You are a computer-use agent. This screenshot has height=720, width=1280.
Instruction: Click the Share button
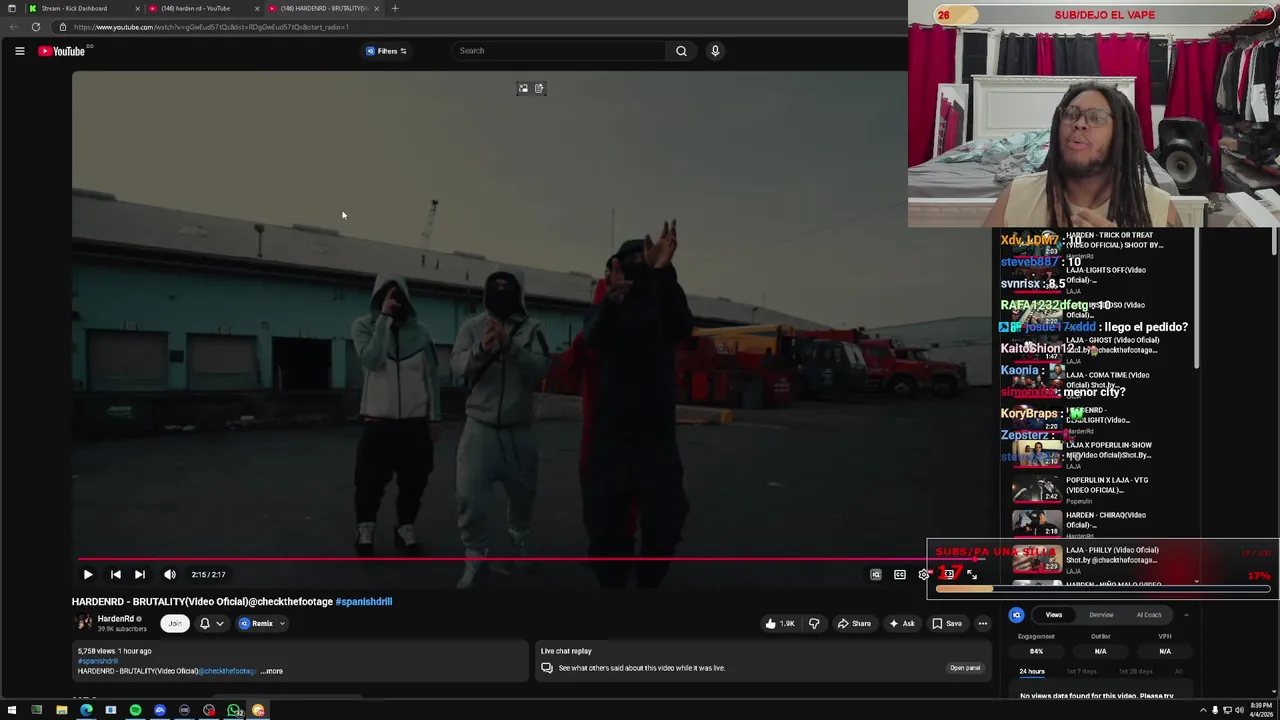tap(854, 624)
